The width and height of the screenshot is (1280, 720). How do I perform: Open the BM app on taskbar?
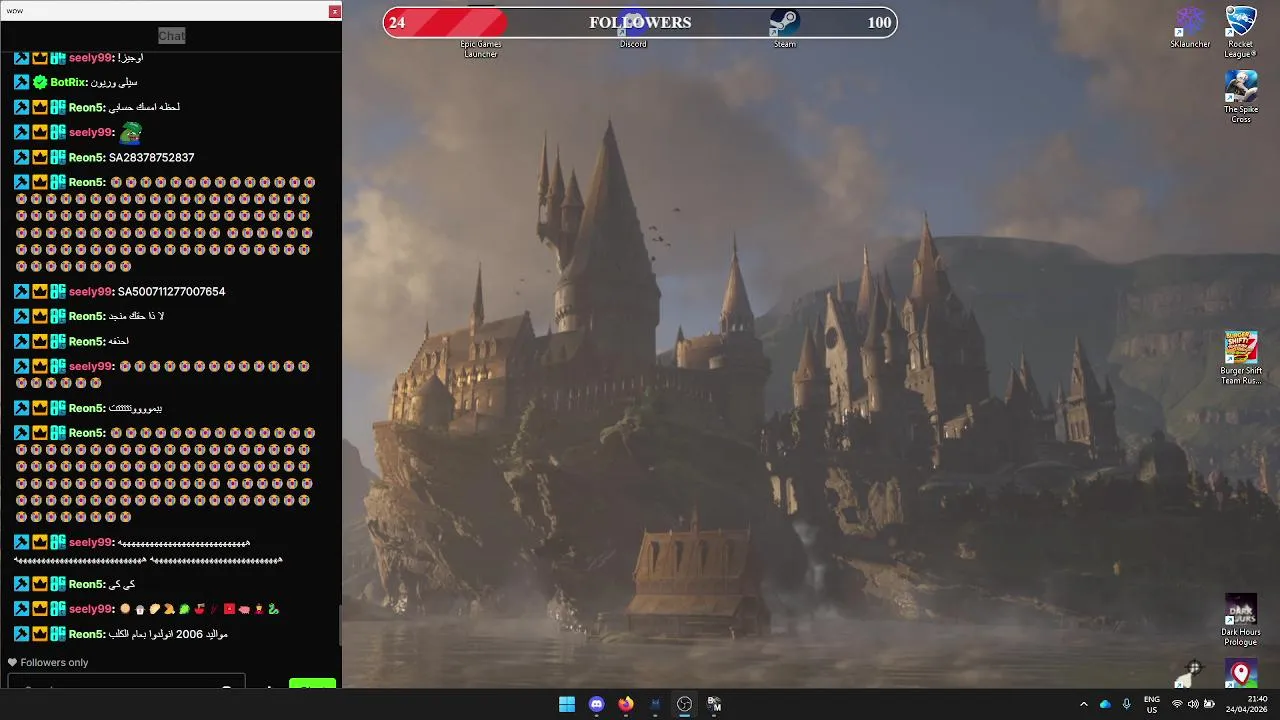[x=714, y=704]
